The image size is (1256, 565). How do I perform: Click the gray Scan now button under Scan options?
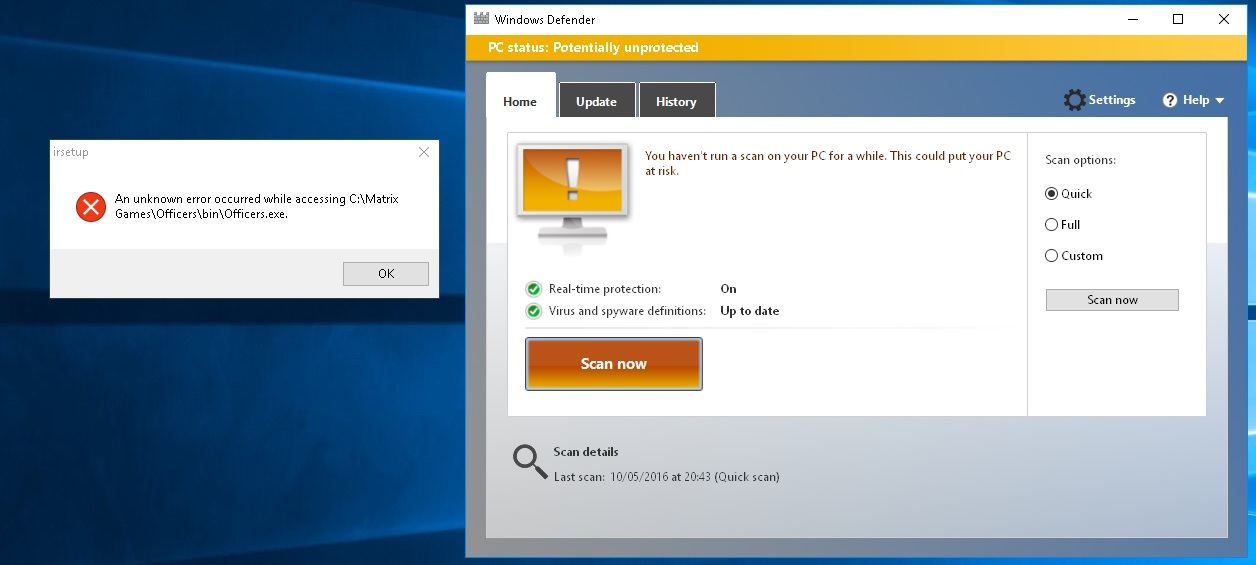tap(1112, 300)
